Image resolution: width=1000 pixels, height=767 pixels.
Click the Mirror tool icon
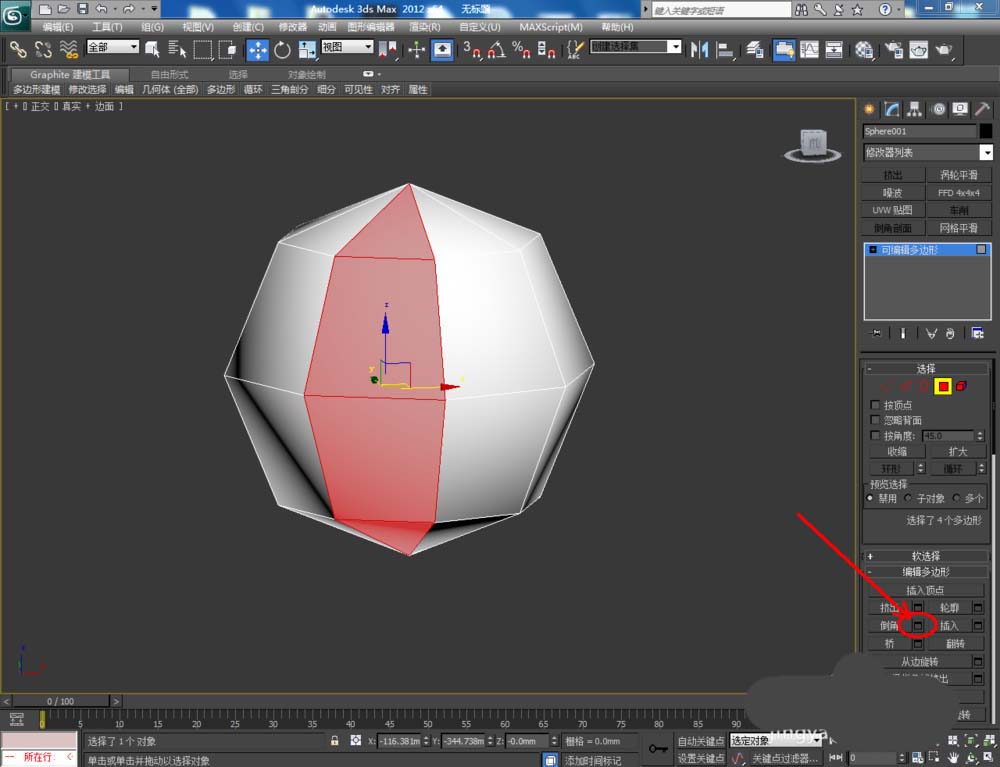(x=700, y=49)
